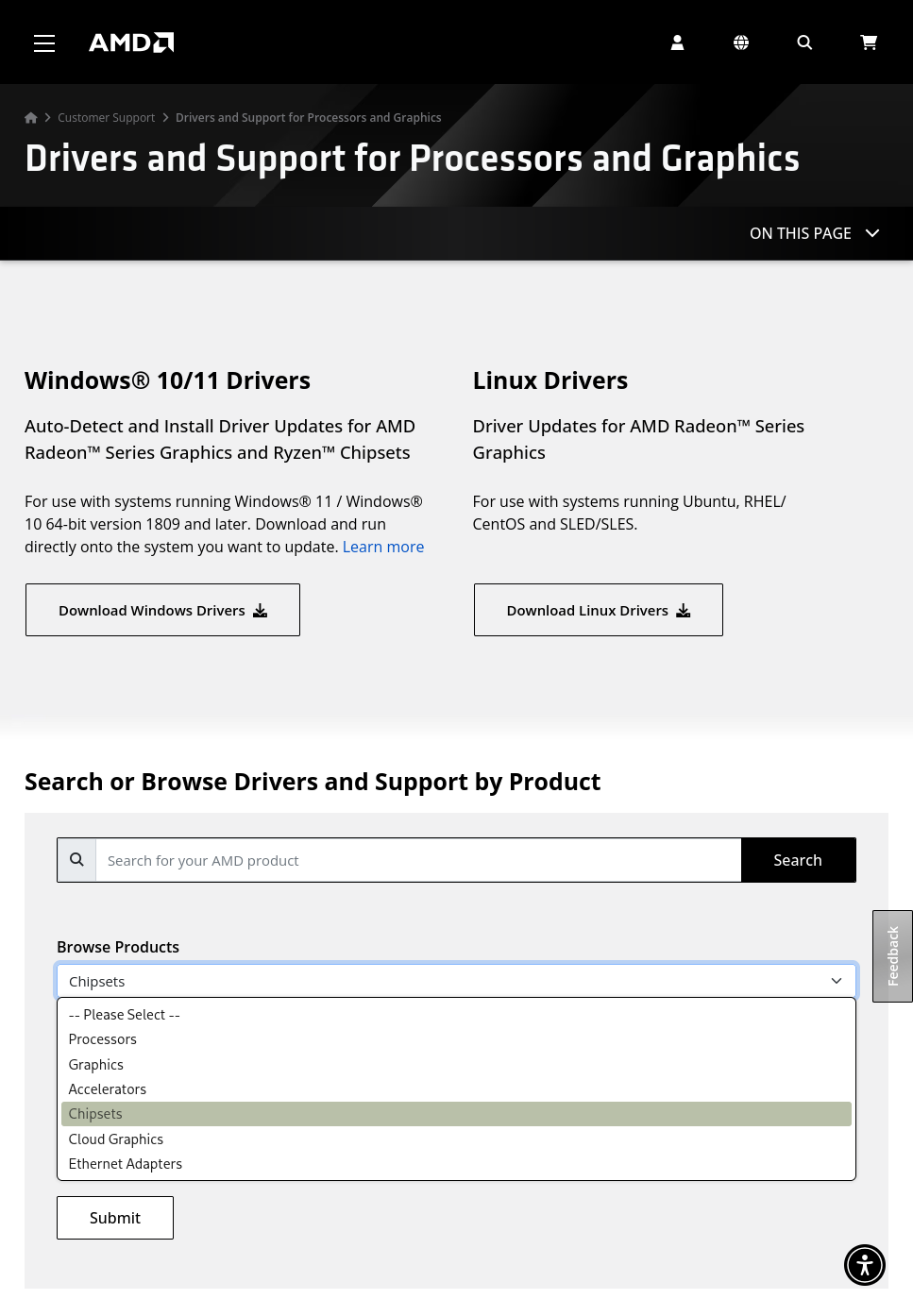This screenshot has width=913, height=1316.
Task: Click Download Linux Drivers button
Action: tap(598, 610)
